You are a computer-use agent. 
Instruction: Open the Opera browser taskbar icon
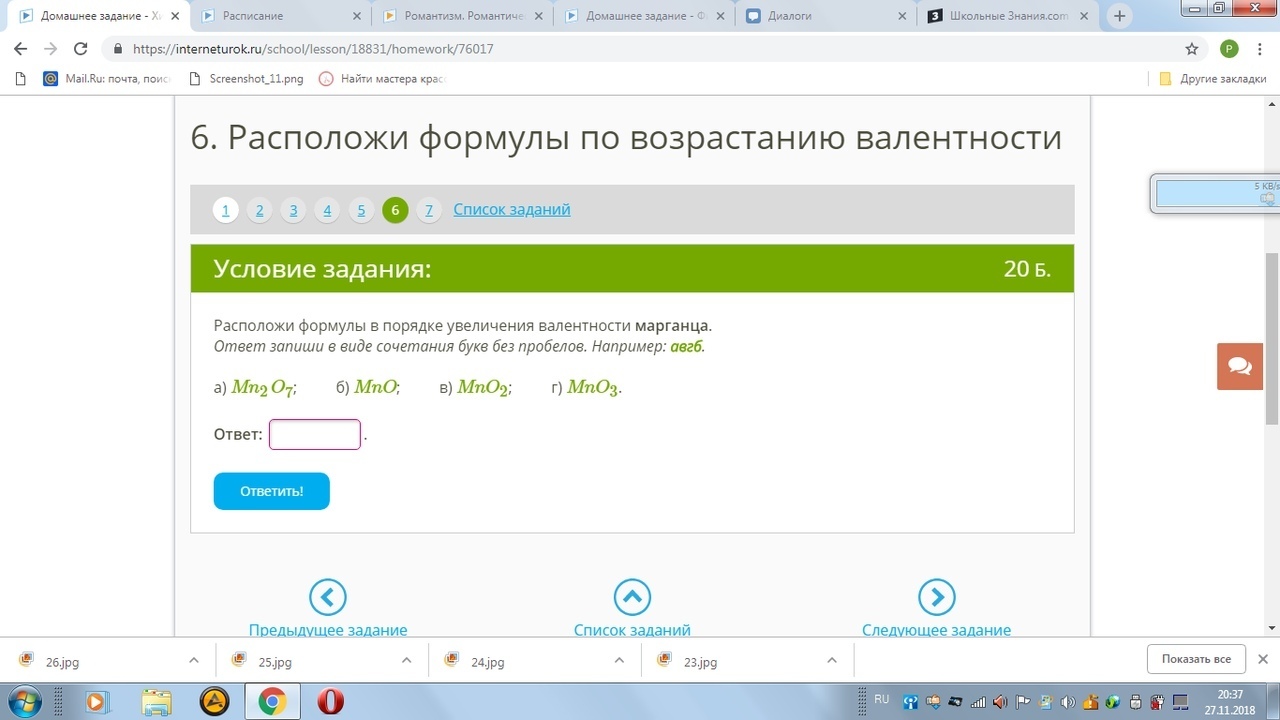pyautogui.click(x=330, y=701)
